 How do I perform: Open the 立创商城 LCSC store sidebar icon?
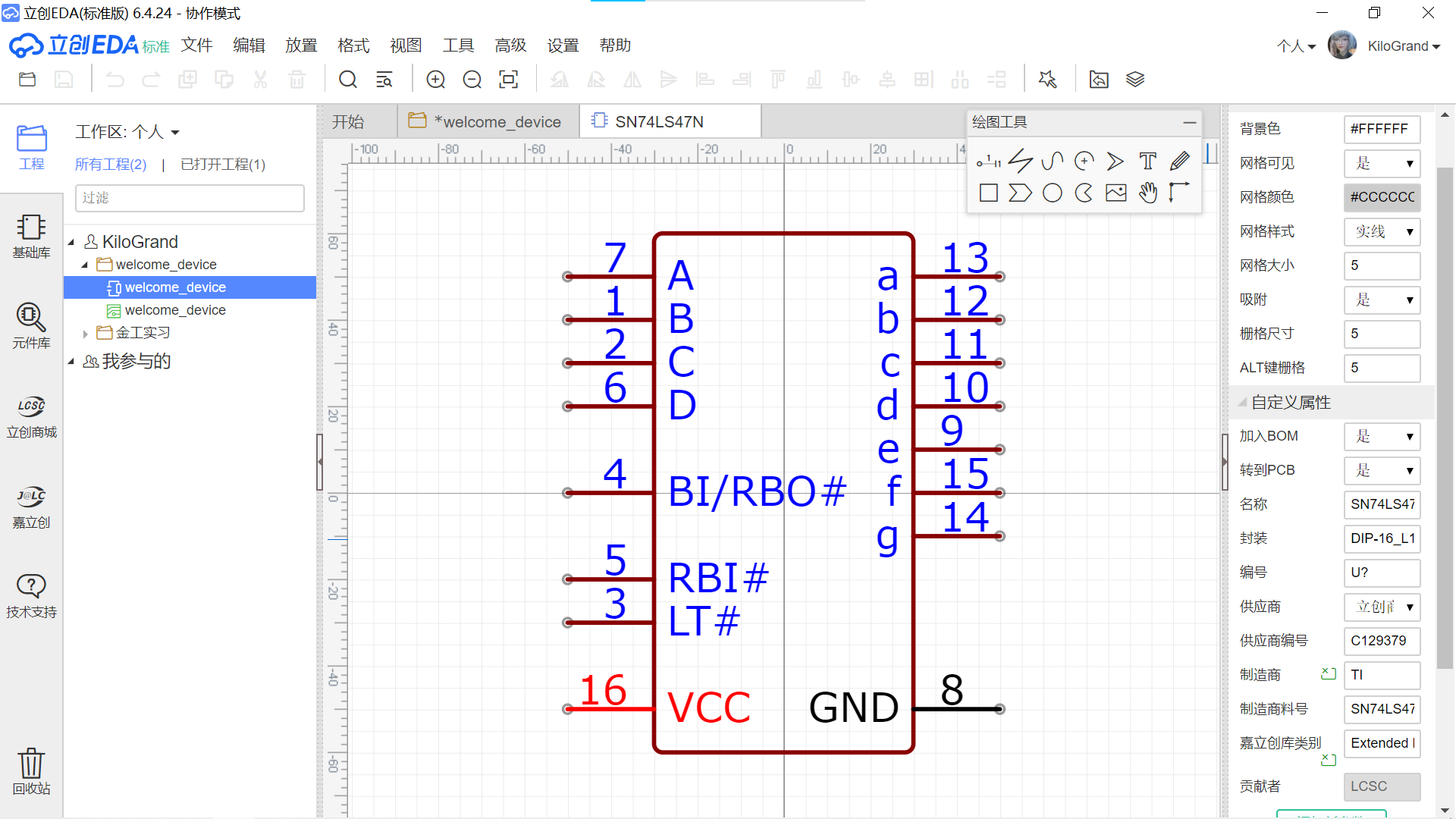[x=31, y=415]
